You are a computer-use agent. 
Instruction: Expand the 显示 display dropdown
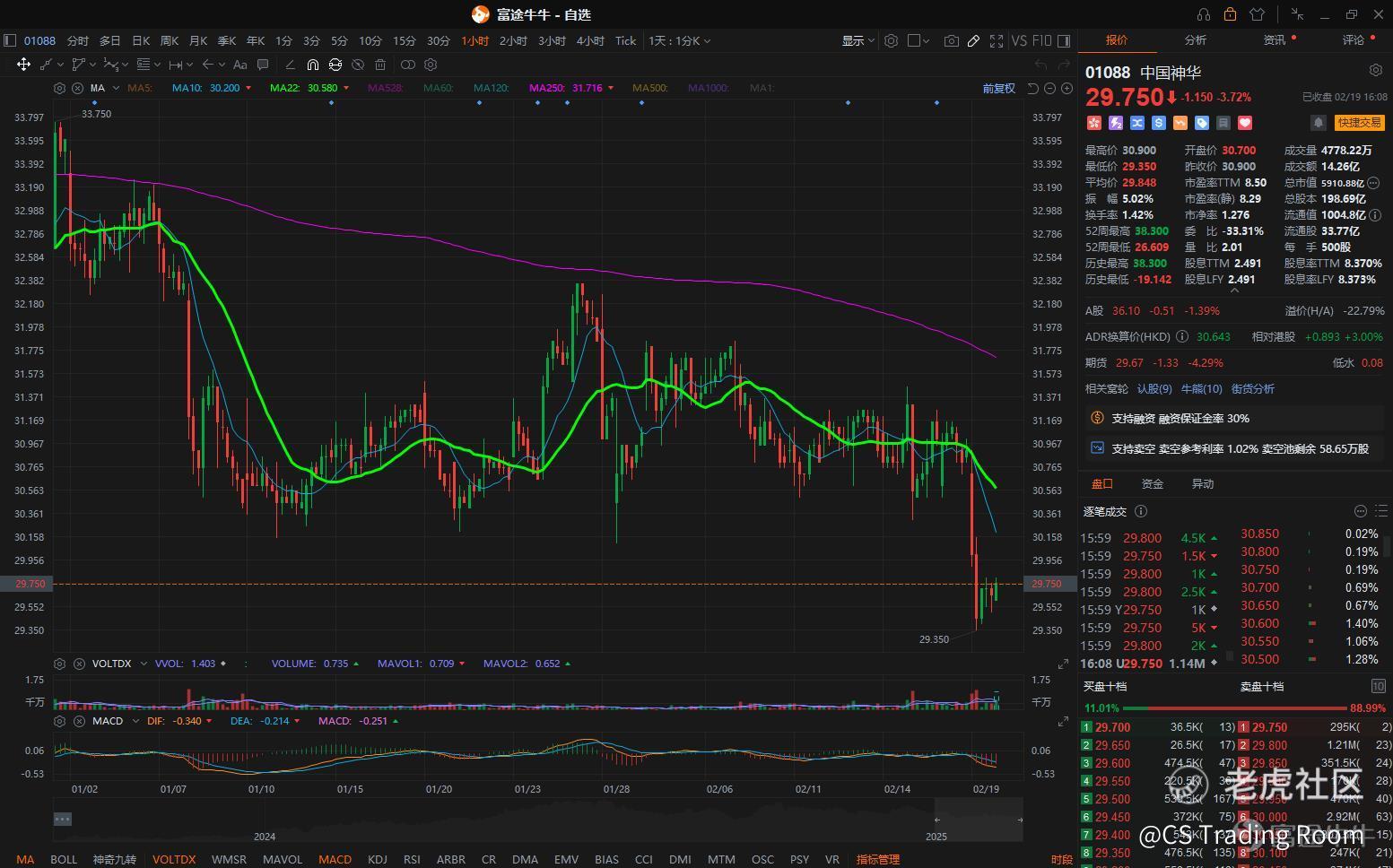tap(858, 40)
